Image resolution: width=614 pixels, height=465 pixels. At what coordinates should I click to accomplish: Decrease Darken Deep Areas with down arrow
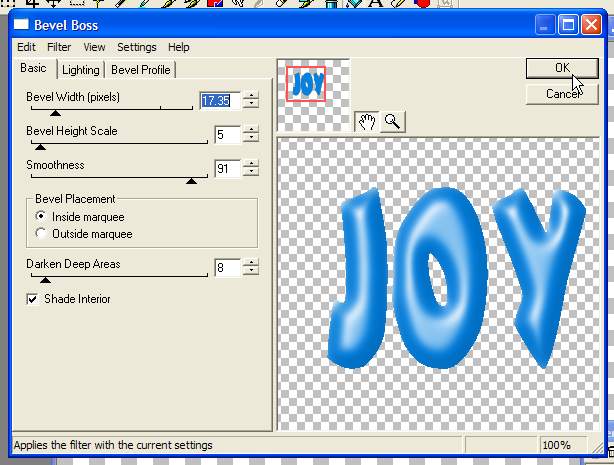click(x=251, y=271)
